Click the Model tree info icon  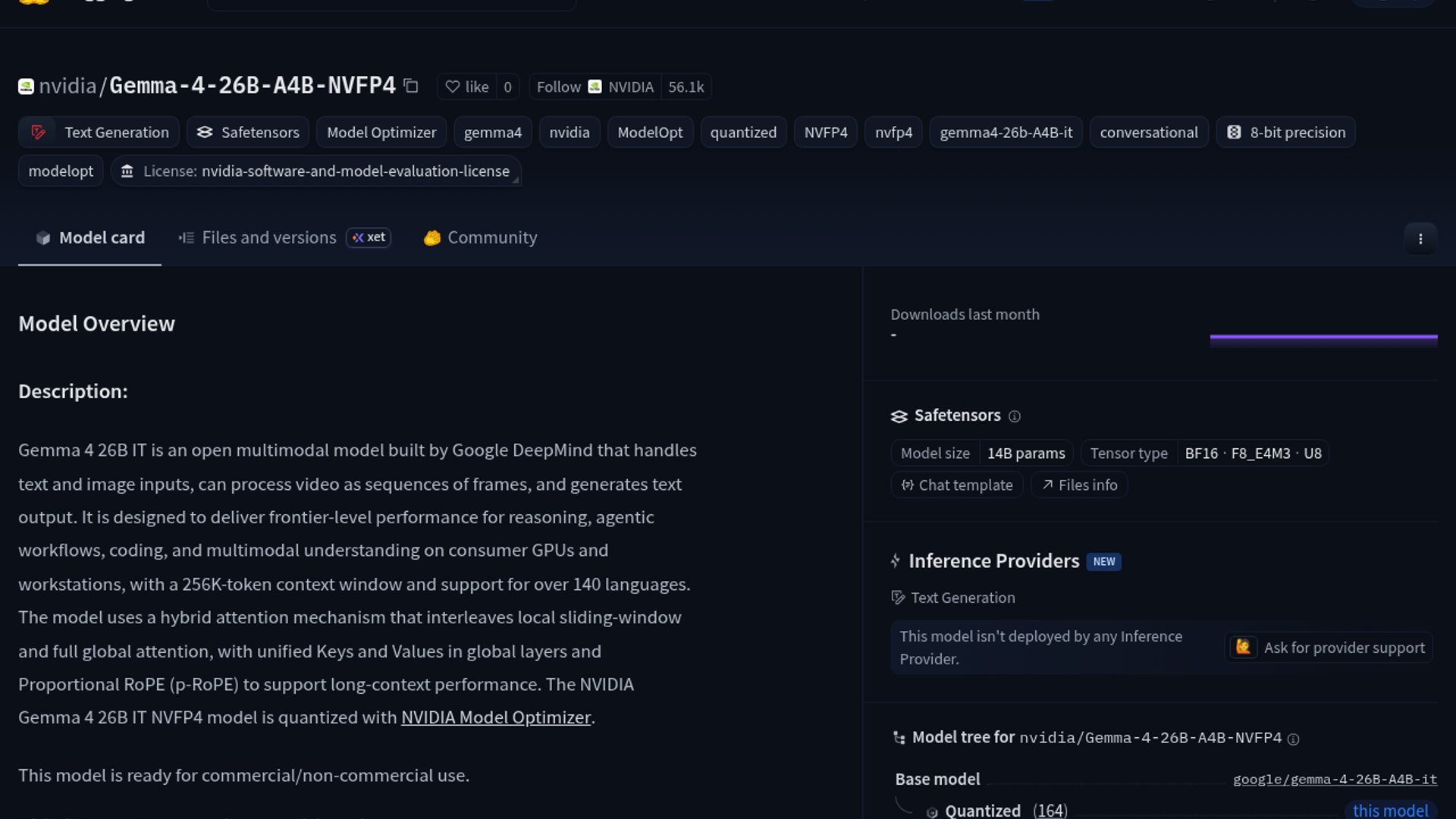(x=1294, y=739)
